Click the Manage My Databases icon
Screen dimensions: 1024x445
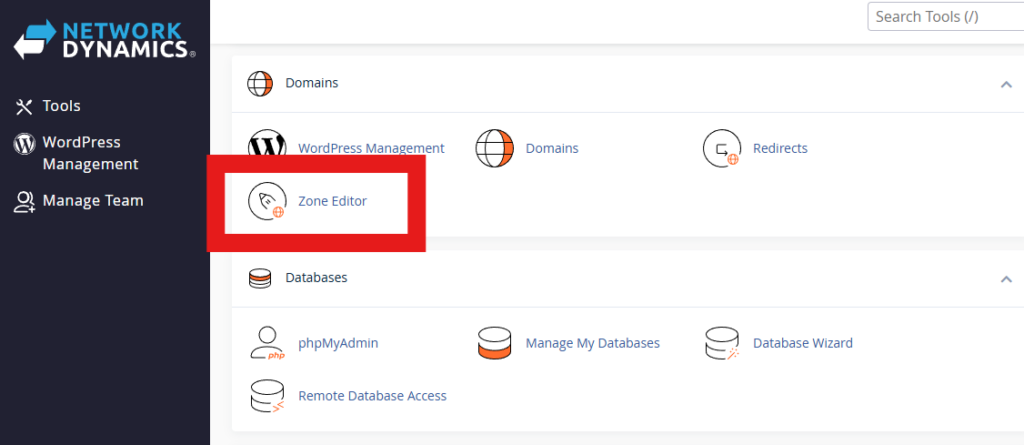point(494,343)
